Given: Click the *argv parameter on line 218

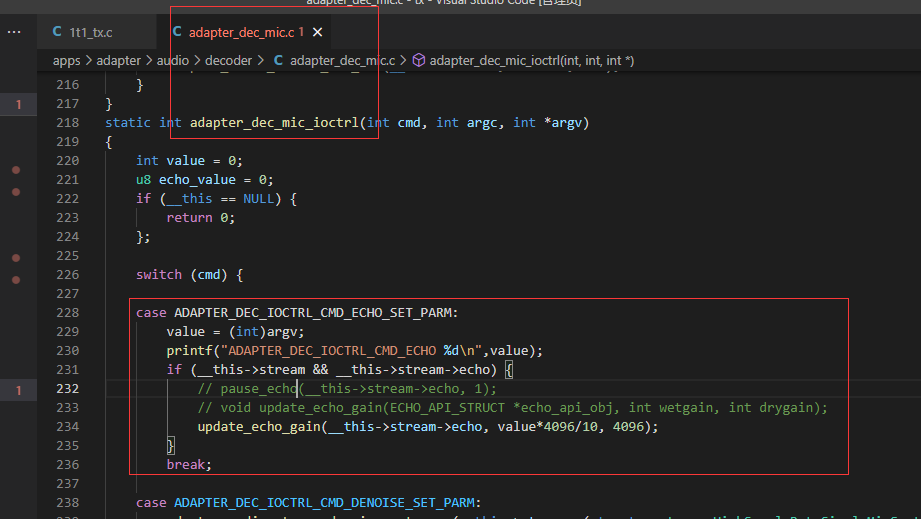Looking at the screenshot, I should 562,123.
